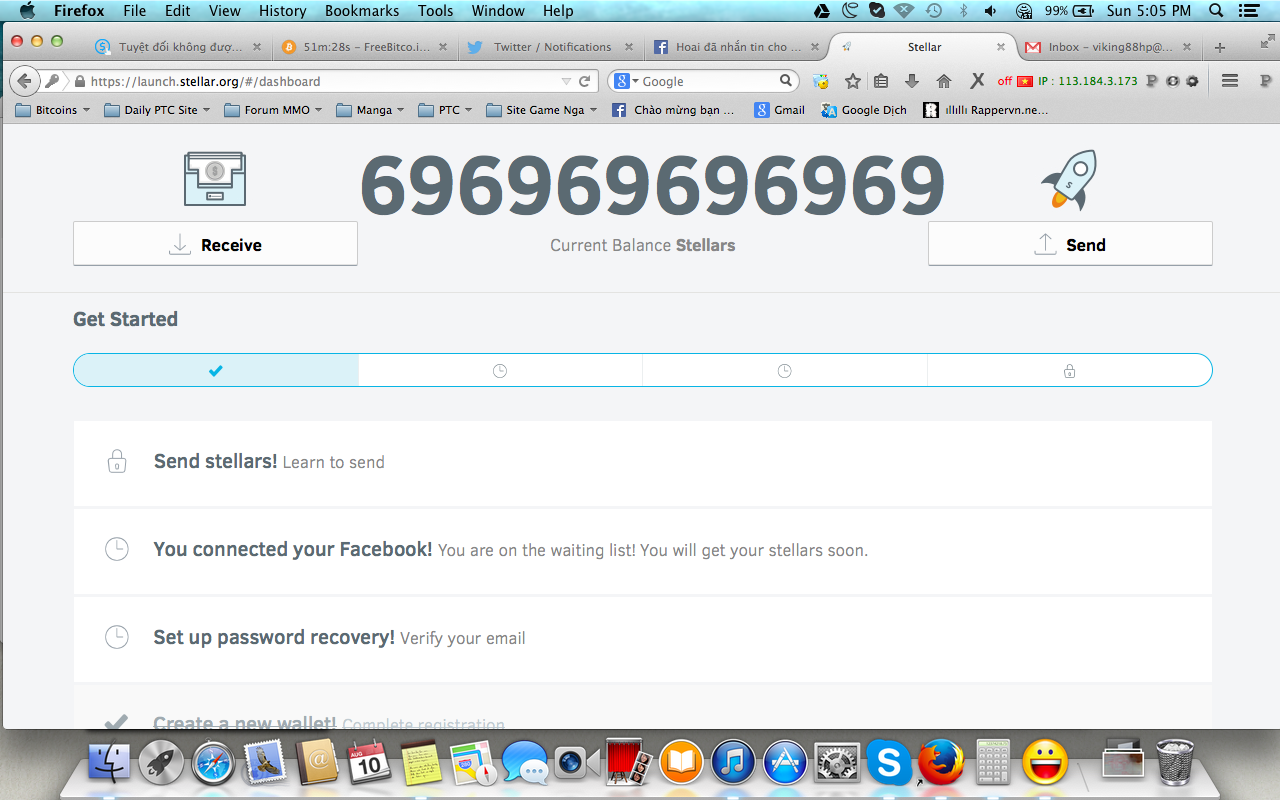Viewport: 1280px width, 800px height.
Task: Click the cash drawer icon above Receive
Action: [x=215, y=179]
